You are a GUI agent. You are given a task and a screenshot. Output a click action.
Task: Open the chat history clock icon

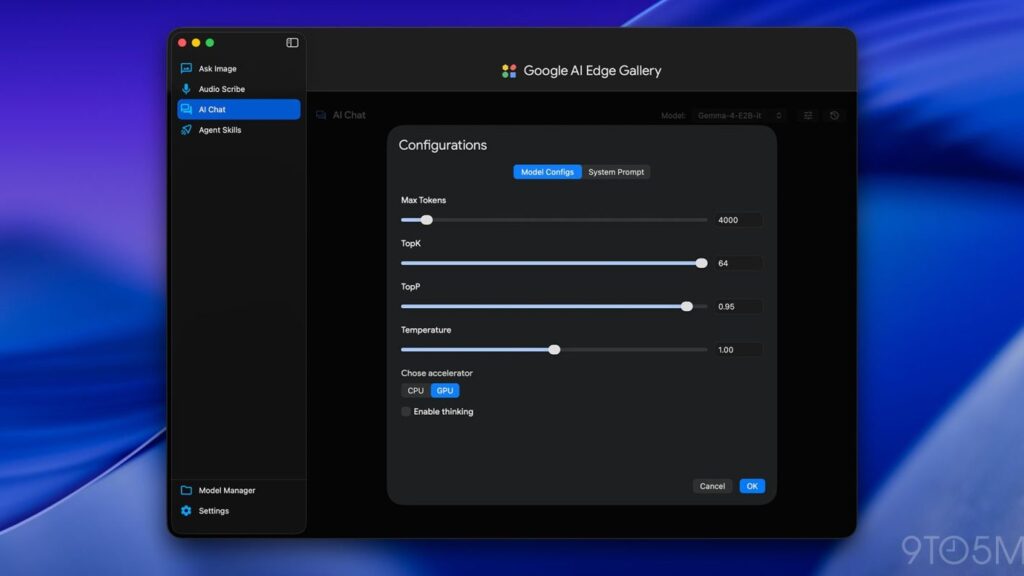coord(834,115)
